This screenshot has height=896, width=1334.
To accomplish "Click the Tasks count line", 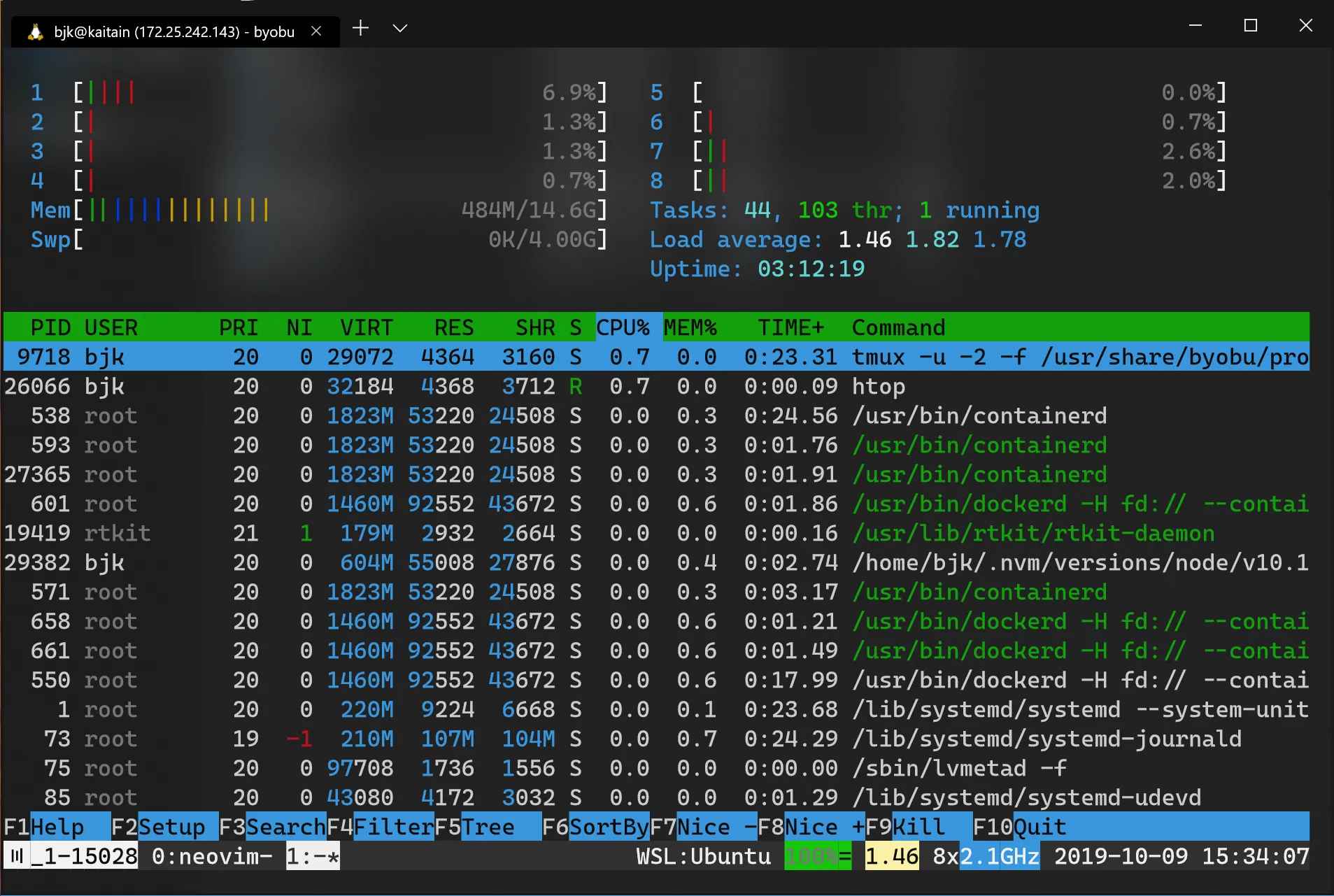I will coord(845,210).
